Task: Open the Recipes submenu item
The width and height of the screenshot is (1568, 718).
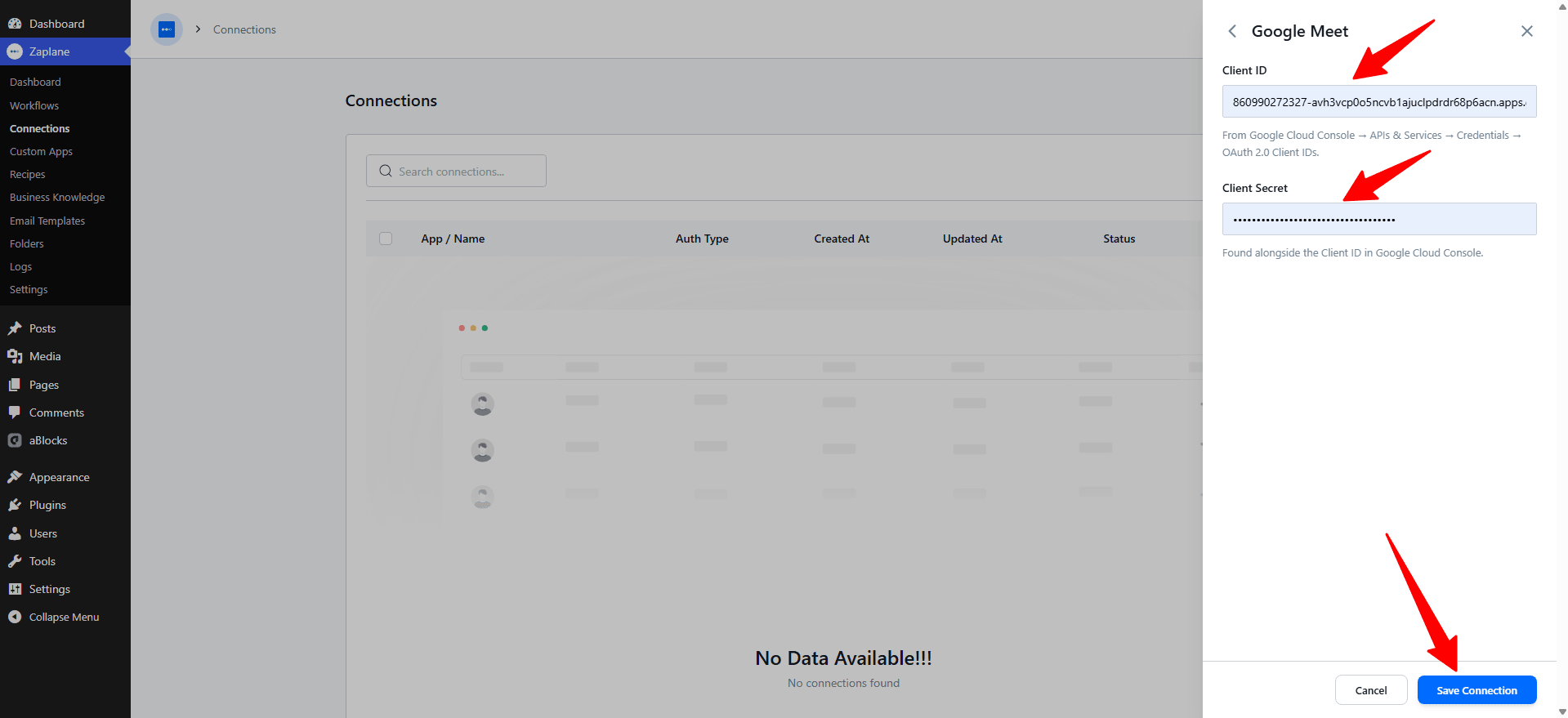Action: pos(28,174)
